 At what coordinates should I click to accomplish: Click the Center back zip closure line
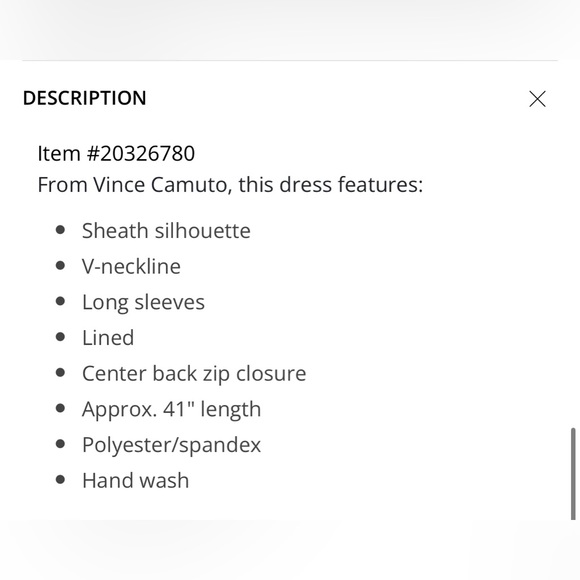[x=194, y=373]
